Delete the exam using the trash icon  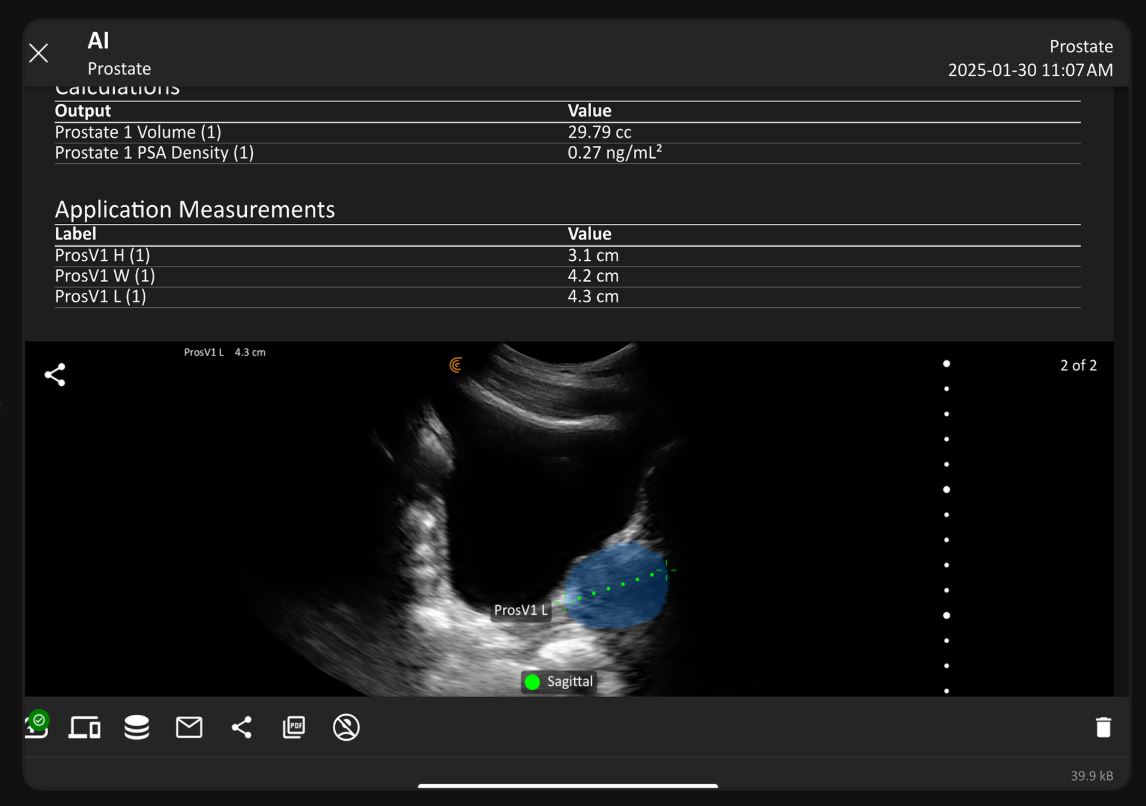click(1104, 727)
